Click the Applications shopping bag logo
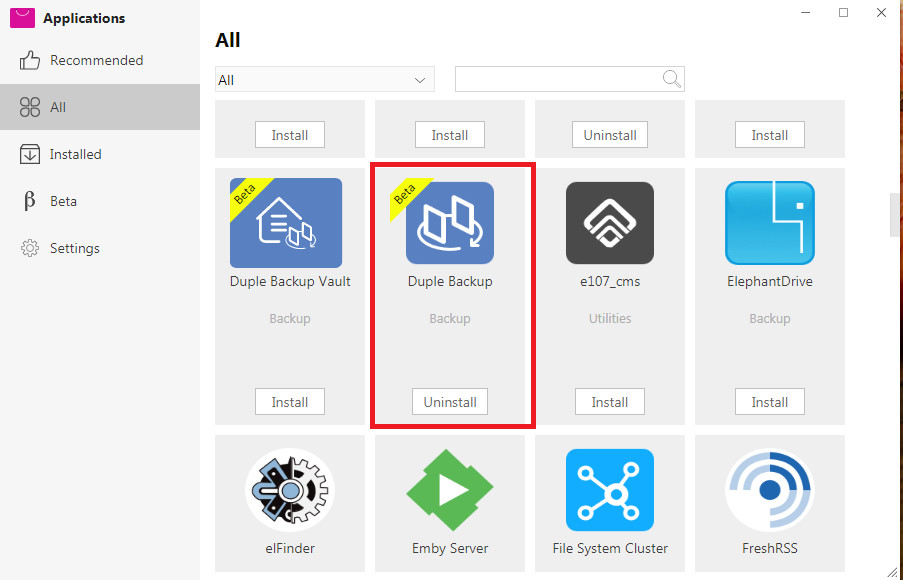903x580 pixels. pos(22,18)
